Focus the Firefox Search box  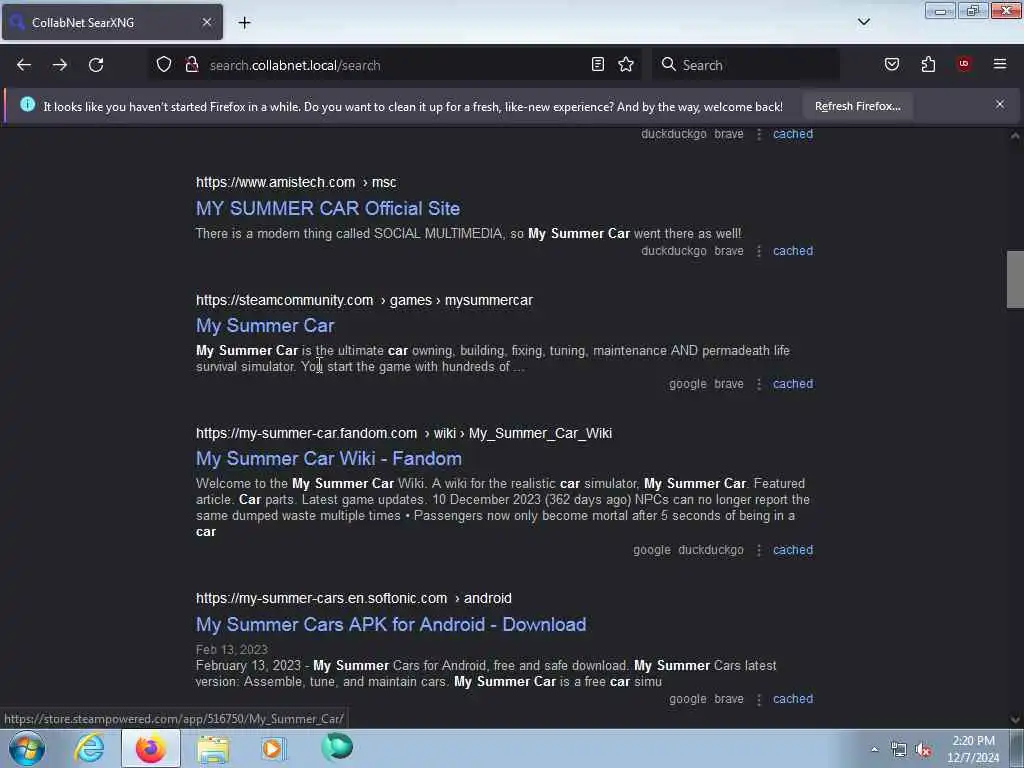pos(745,65)
